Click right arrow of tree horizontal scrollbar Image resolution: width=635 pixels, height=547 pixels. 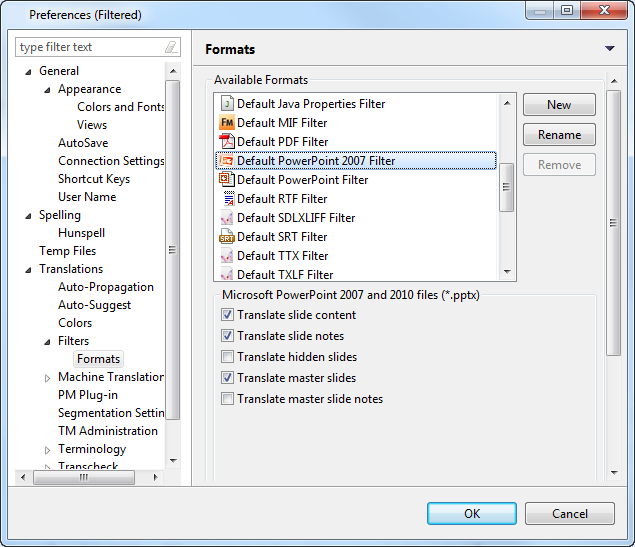(155, 477)
